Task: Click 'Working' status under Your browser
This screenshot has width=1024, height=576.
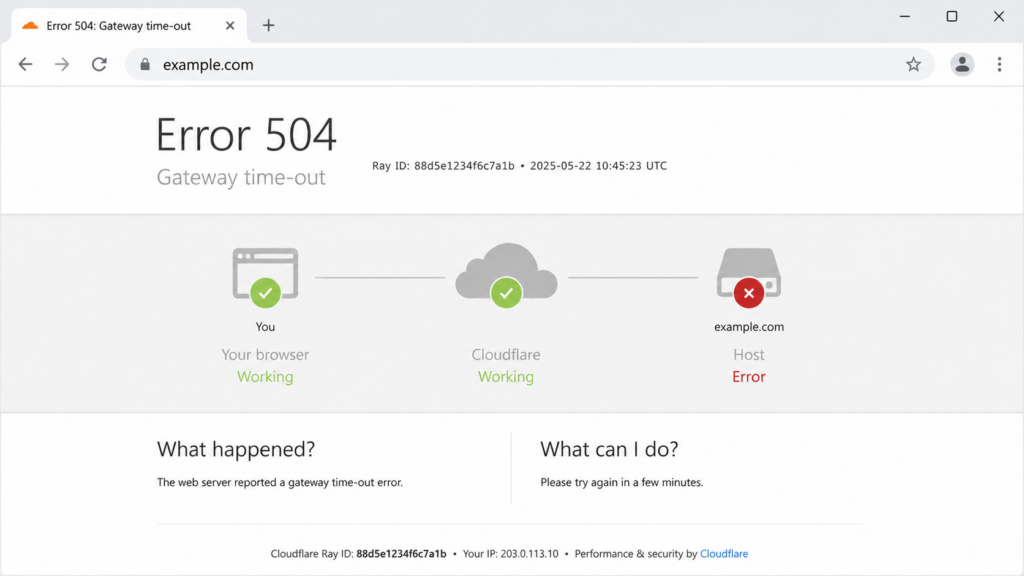Action: [x=265, y=377]
